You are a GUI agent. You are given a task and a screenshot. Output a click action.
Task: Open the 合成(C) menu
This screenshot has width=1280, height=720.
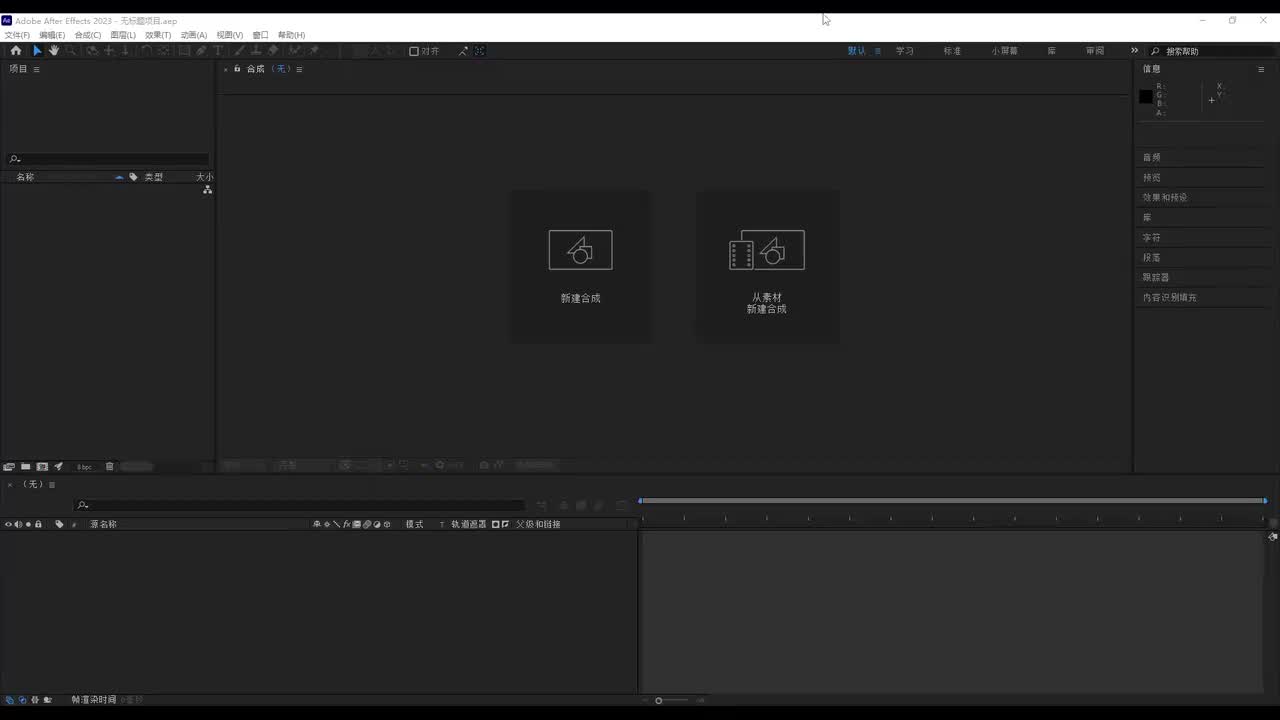(88, 35)
